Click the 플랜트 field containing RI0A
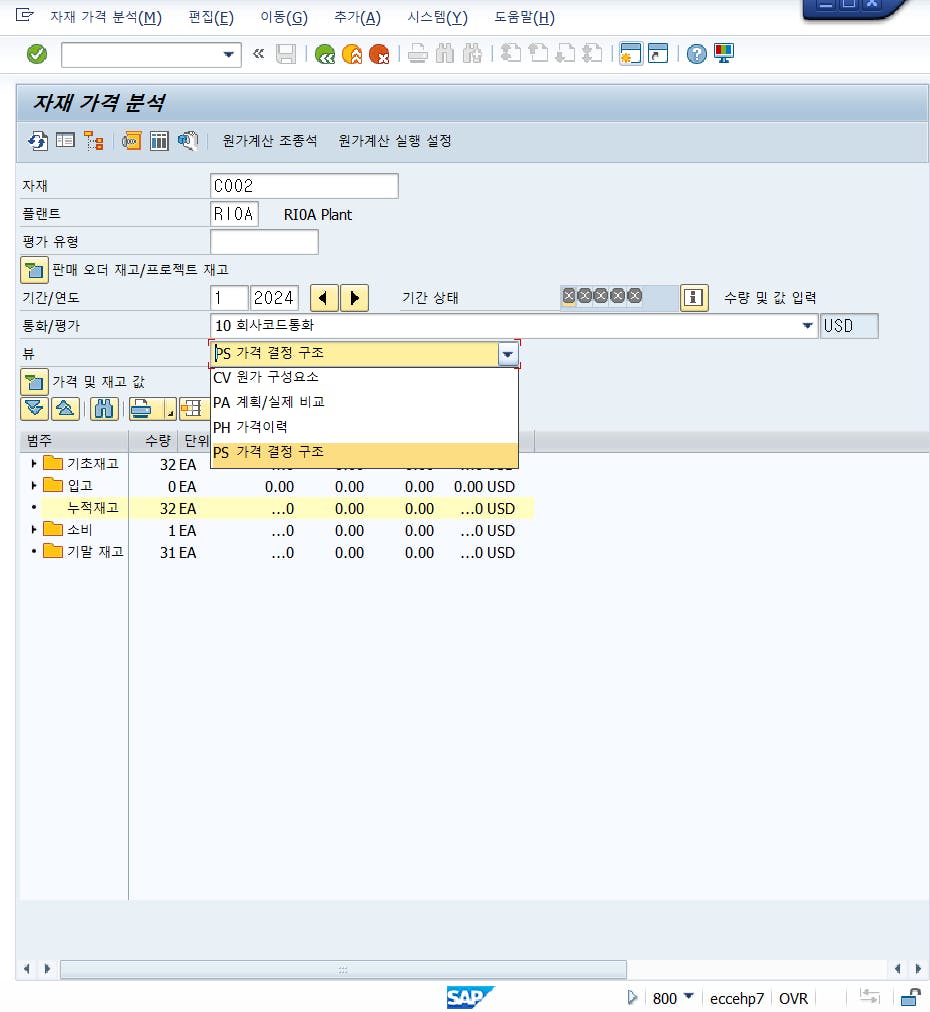 (x=234, y=214)
